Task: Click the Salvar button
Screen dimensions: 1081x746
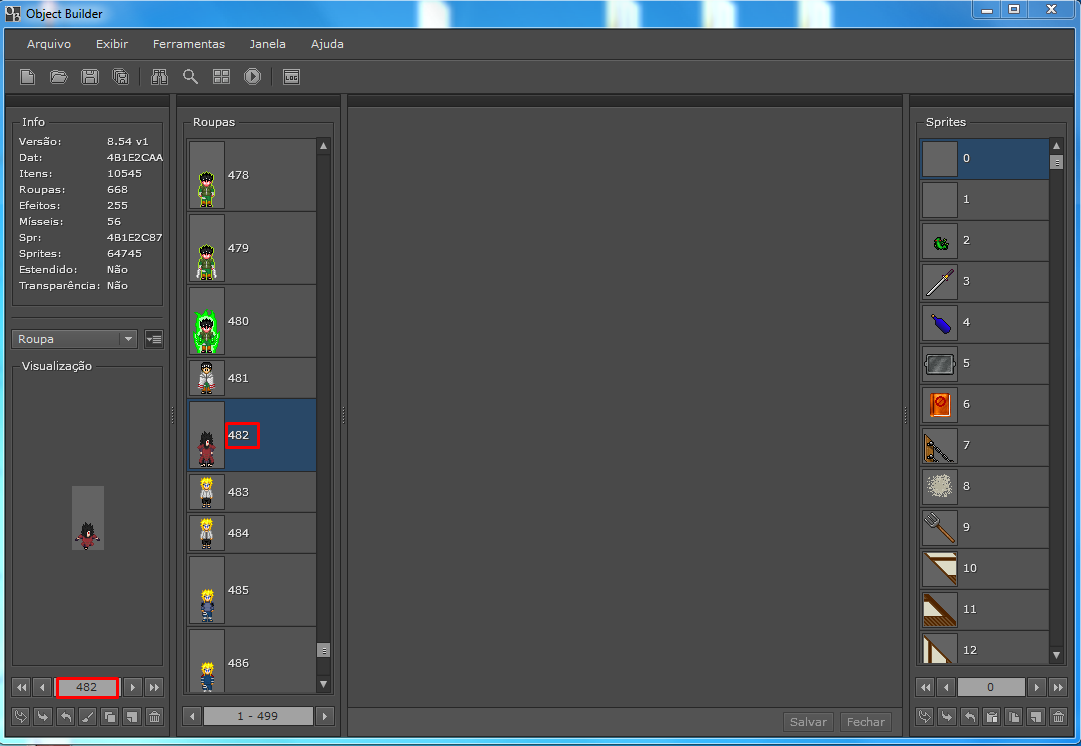Action: 808,722
